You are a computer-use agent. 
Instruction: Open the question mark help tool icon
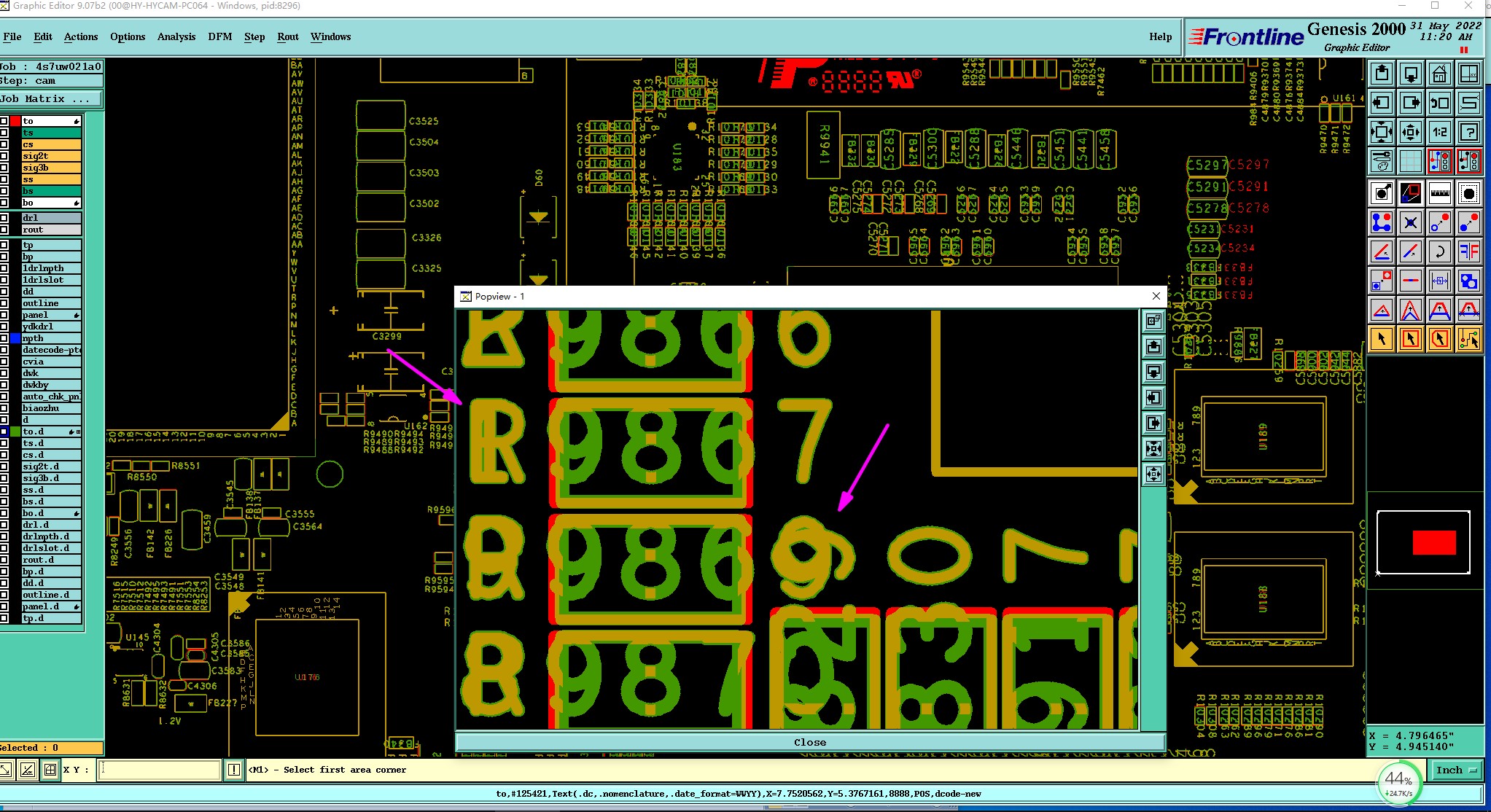click(x=1468, y=132)
